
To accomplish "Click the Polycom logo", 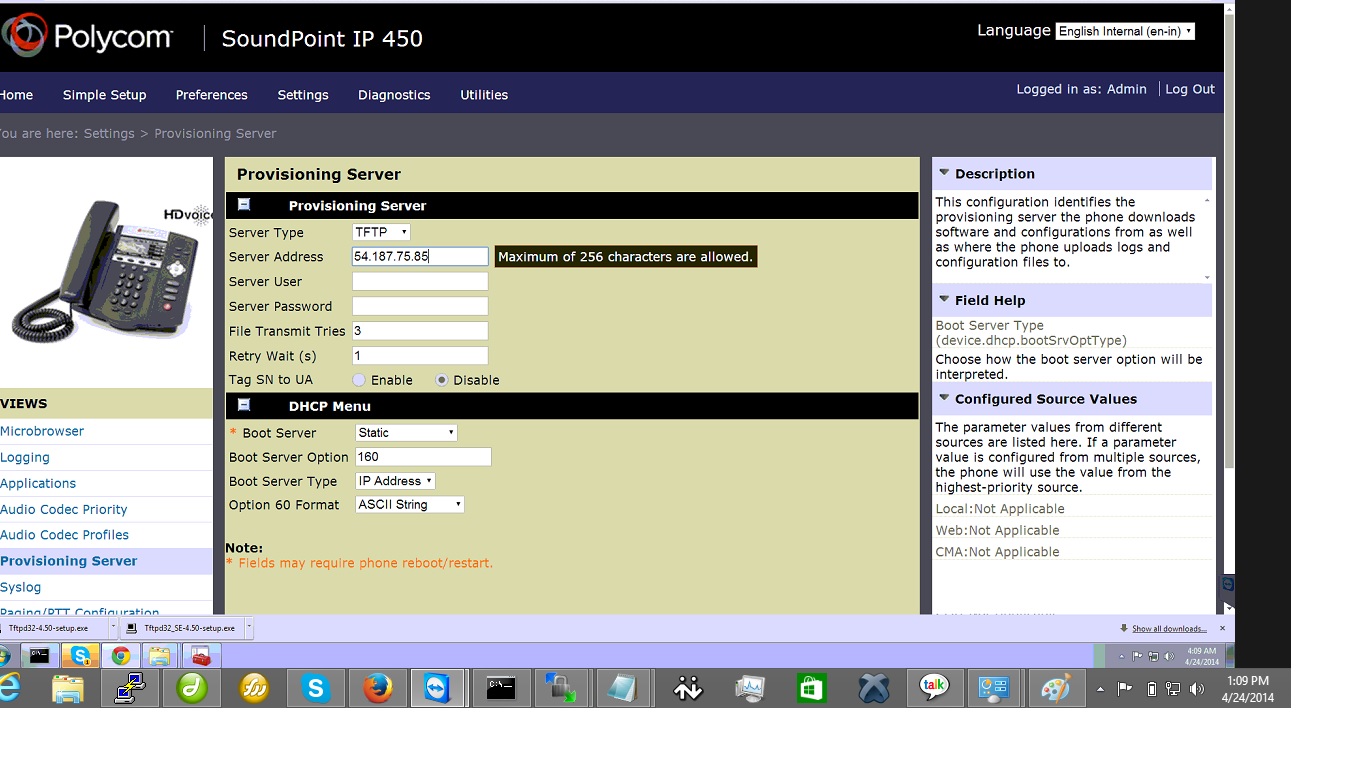I will tap(88, 37).
